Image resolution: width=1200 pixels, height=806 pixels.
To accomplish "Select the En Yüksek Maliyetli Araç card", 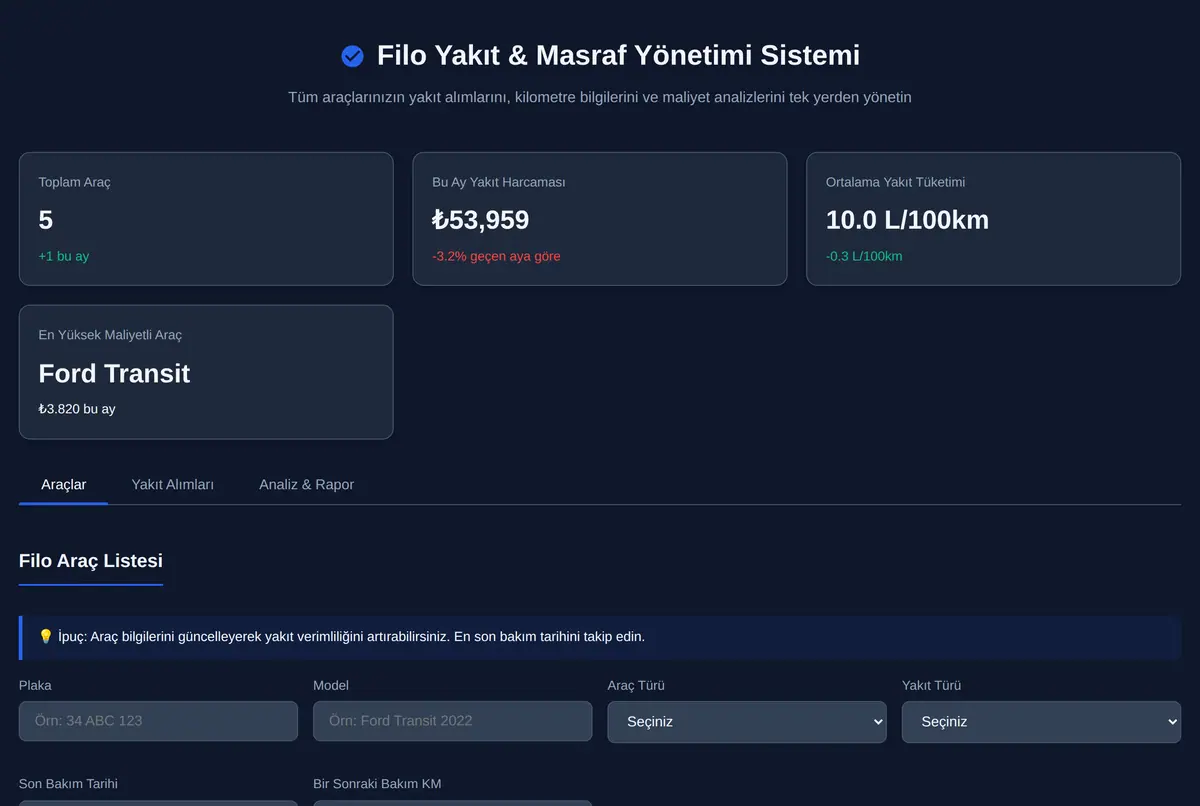I will pos(206,372).
